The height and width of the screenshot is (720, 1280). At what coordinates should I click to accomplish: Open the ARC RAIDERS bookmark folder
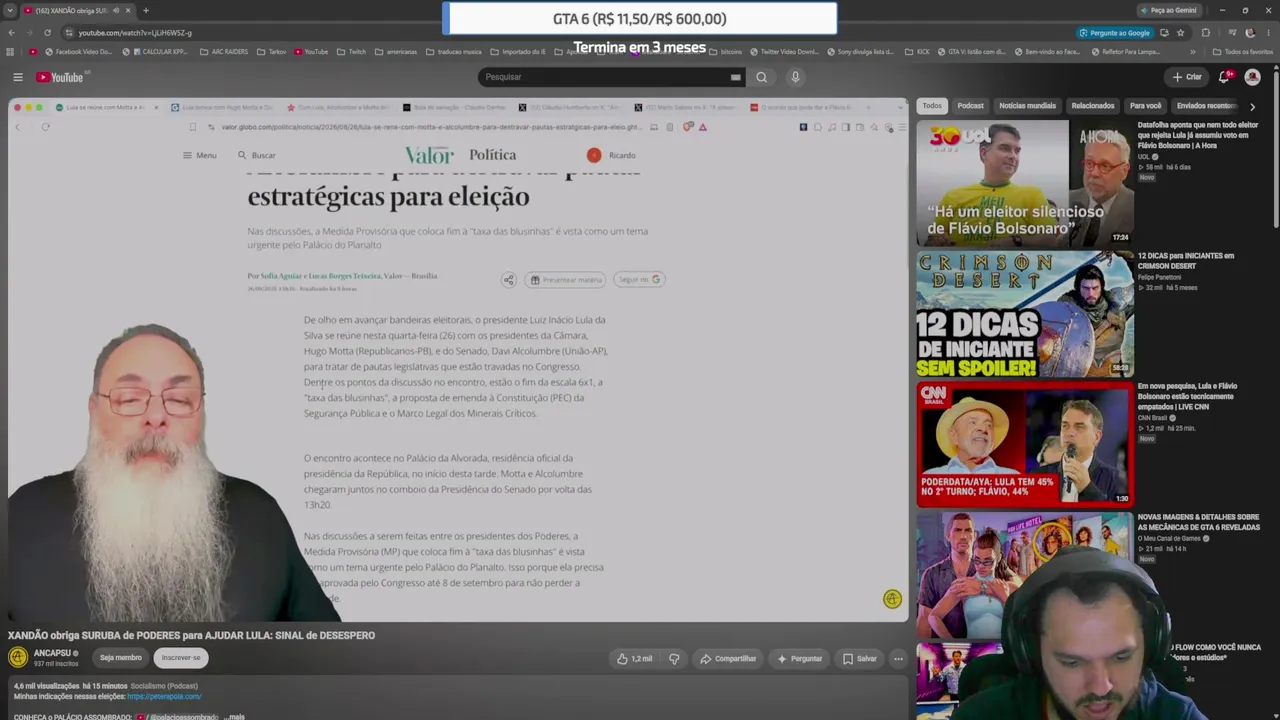[x=222, y=52]
